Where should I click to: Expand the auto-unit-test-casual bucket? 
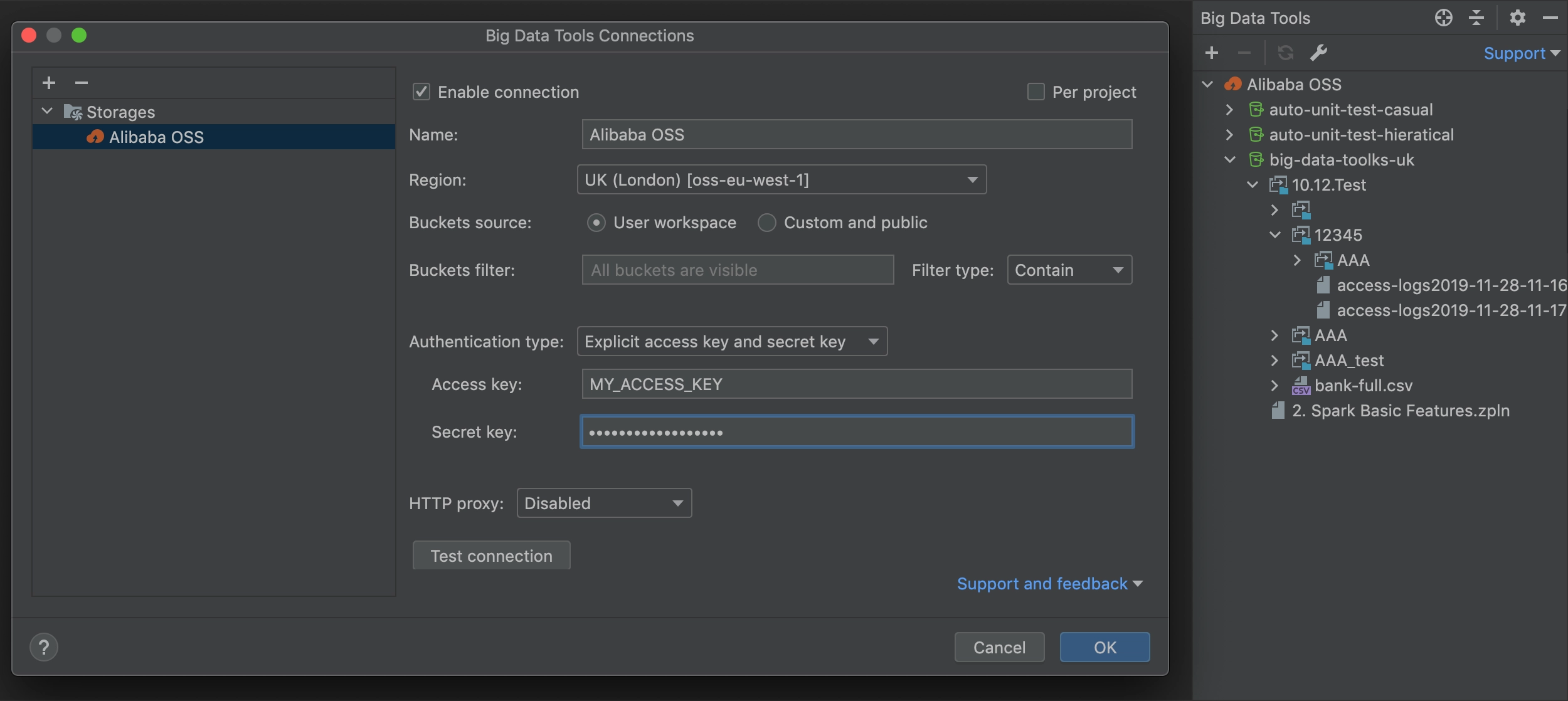(x=1230, y=110)
